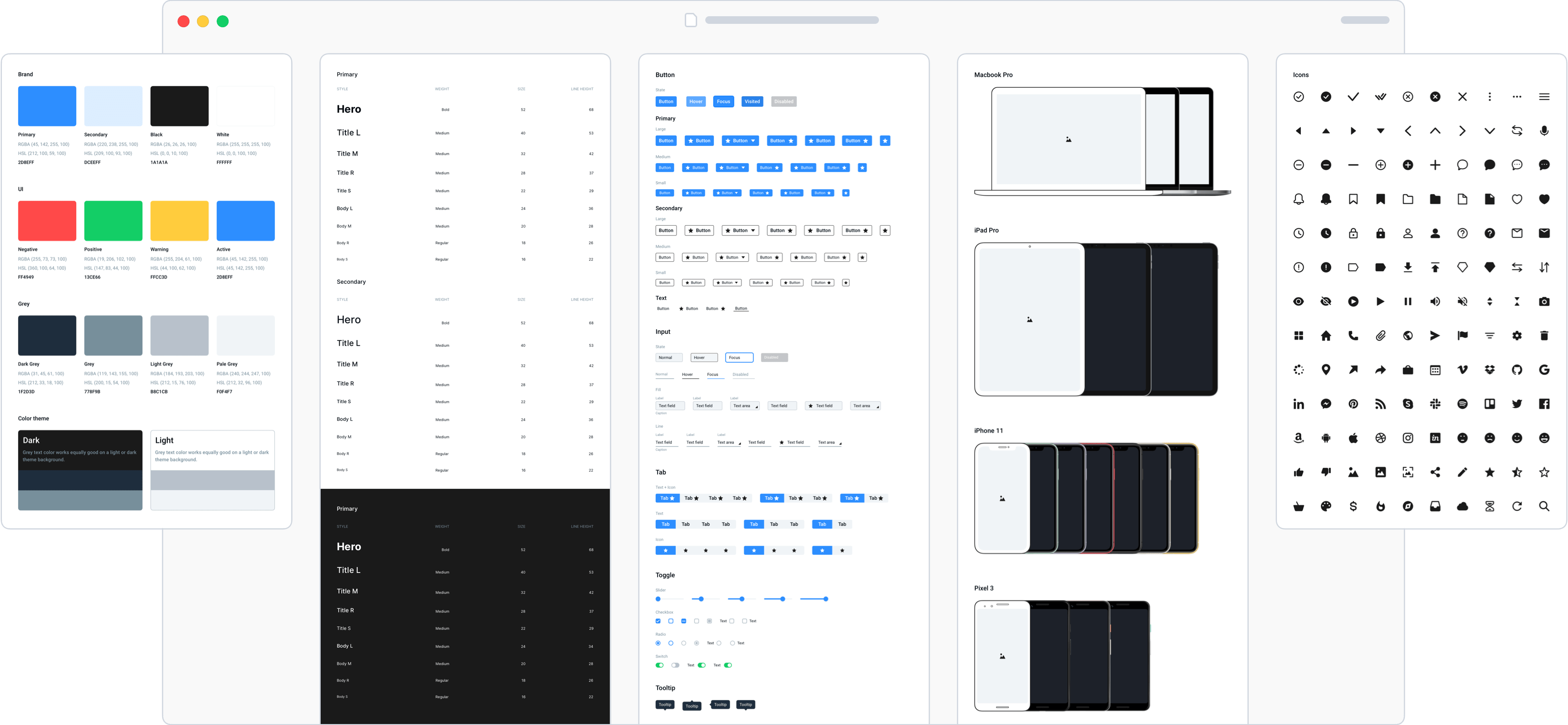Select the notification bell icon

[x=1299, y=199]
